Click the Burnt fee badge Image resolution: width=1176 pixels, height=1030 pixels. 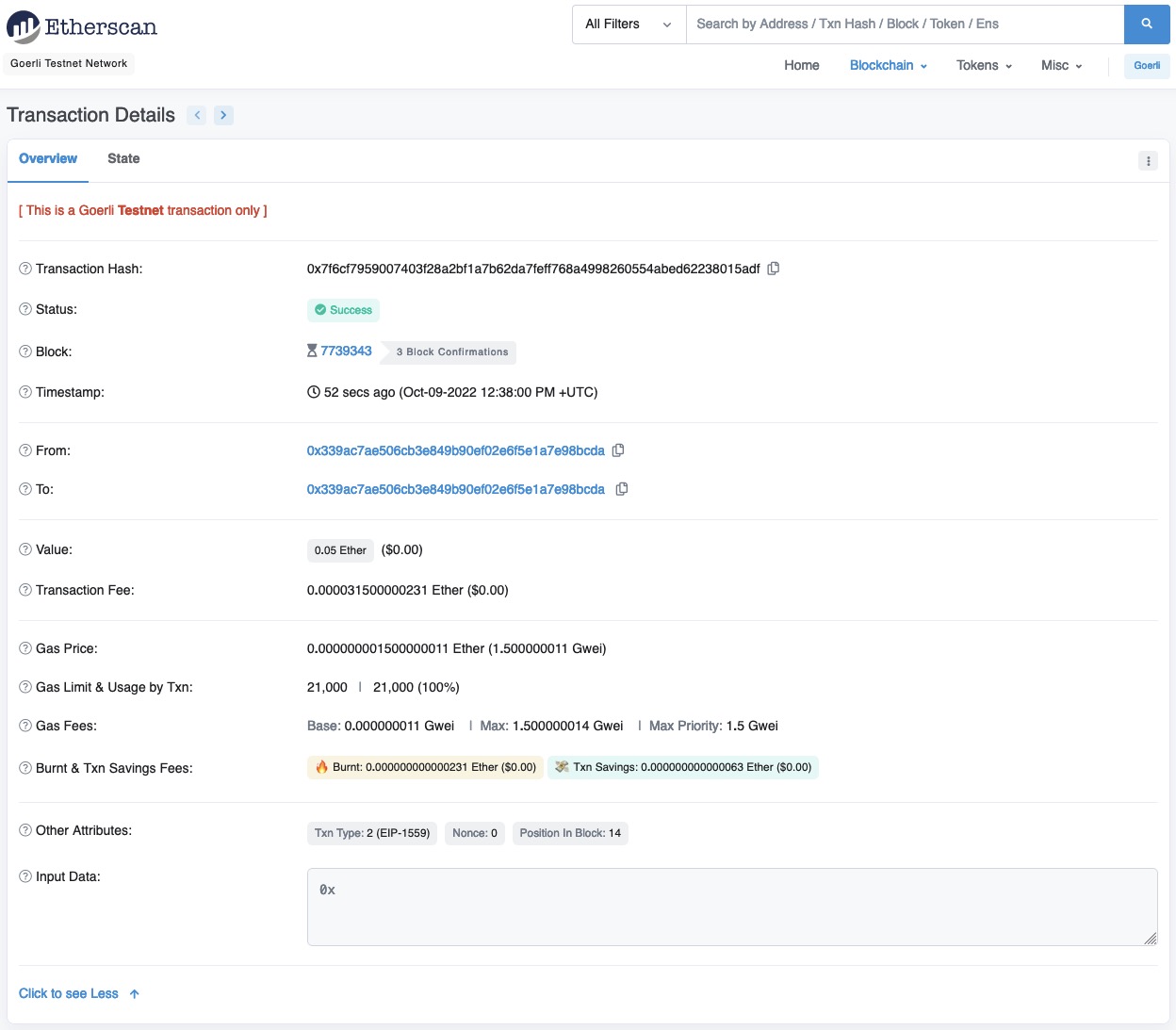(425, 767)
